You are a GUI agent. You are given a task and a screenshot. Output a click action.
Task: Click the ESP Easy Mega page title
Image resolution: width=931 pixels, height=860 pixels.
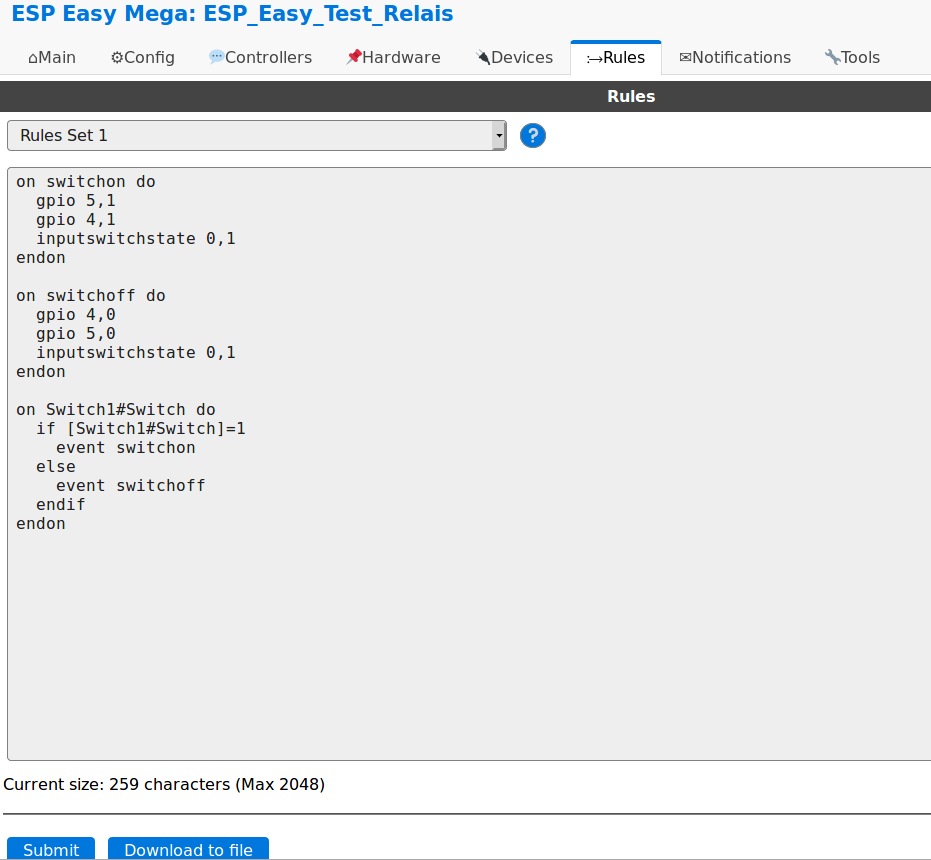tap(232, 13)
